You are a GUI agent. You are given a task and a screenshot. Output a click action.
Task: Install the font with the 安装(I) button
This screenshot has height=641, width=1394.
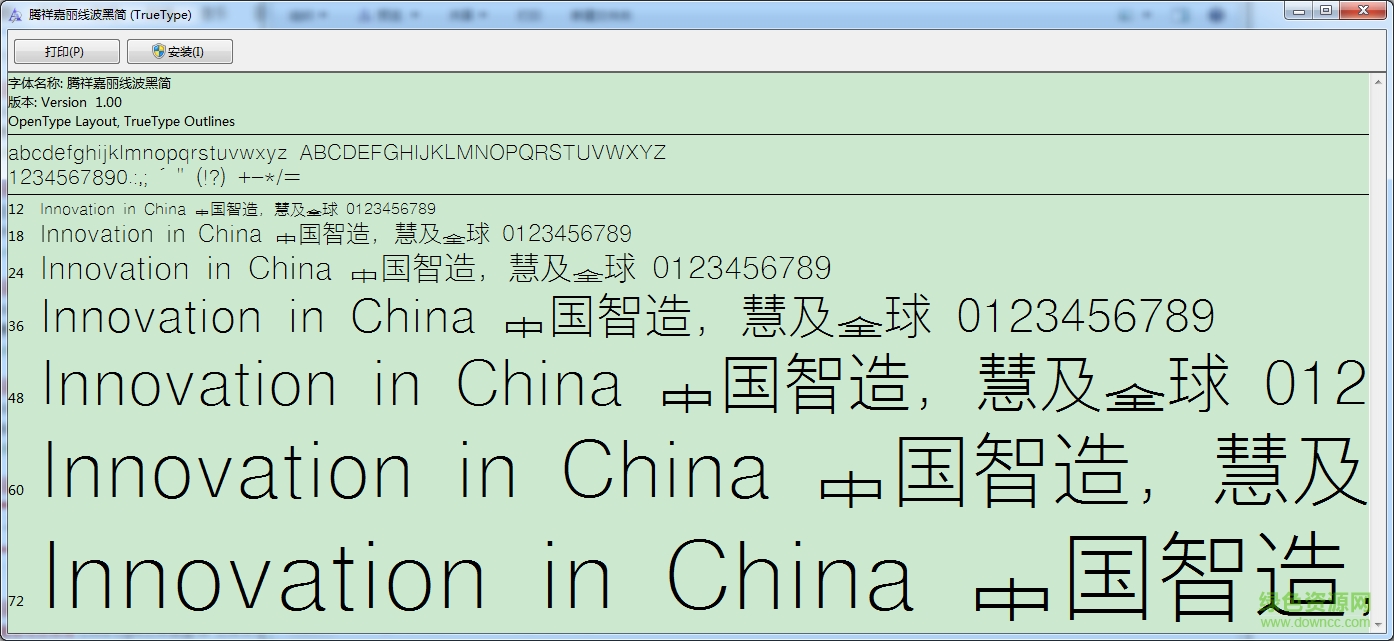coord(180,51)
